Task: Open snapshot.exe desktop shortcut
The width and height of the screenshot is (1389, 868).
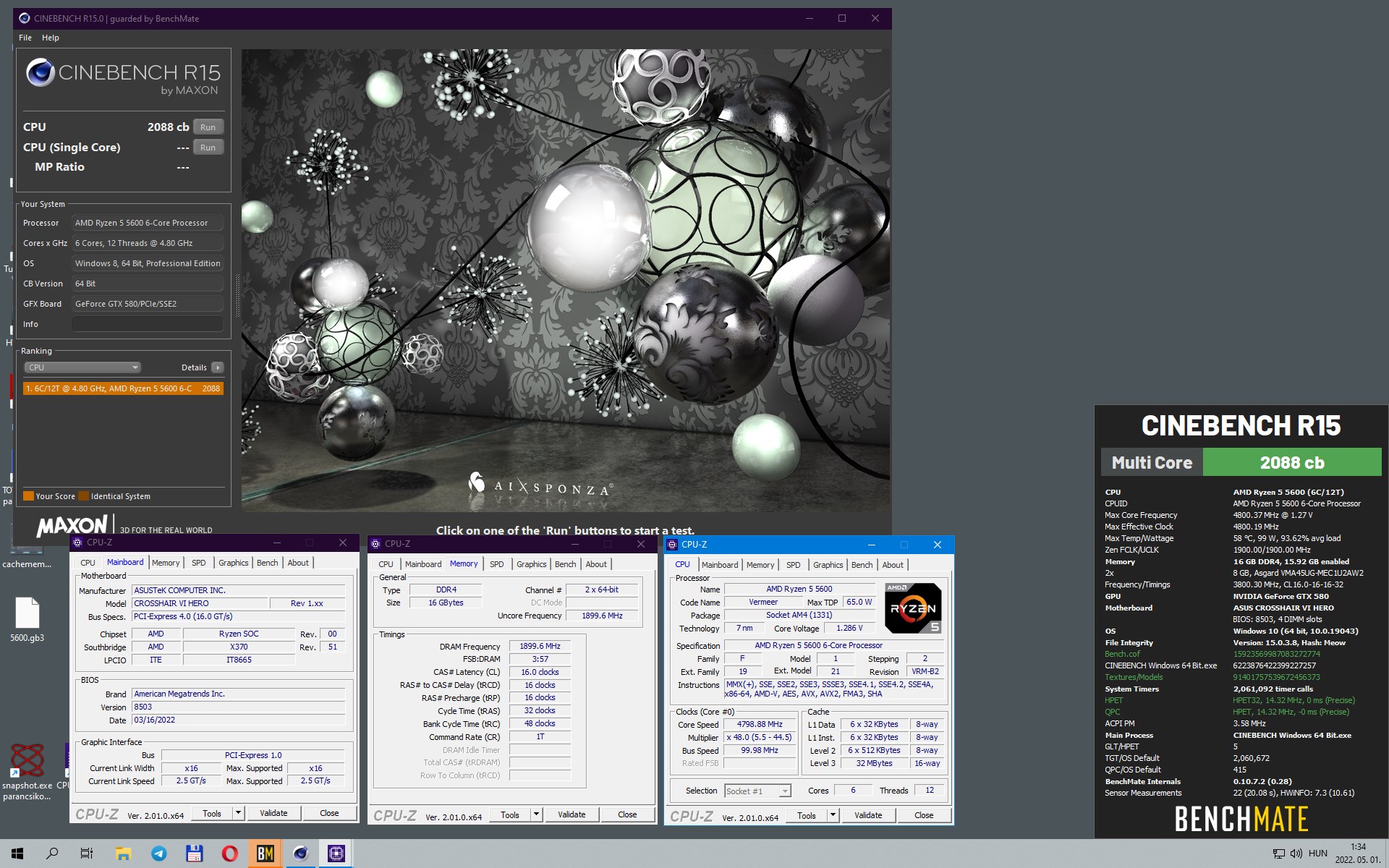Action: click(27, 770)
